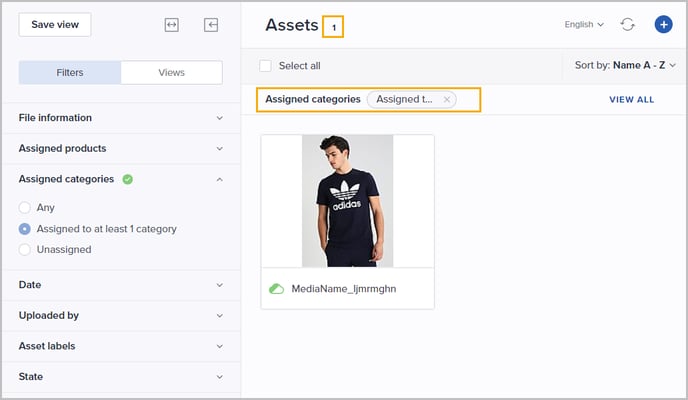688x400 pixels.
Task: Click the refresh sync icon
Action: [x=627, y=24]
